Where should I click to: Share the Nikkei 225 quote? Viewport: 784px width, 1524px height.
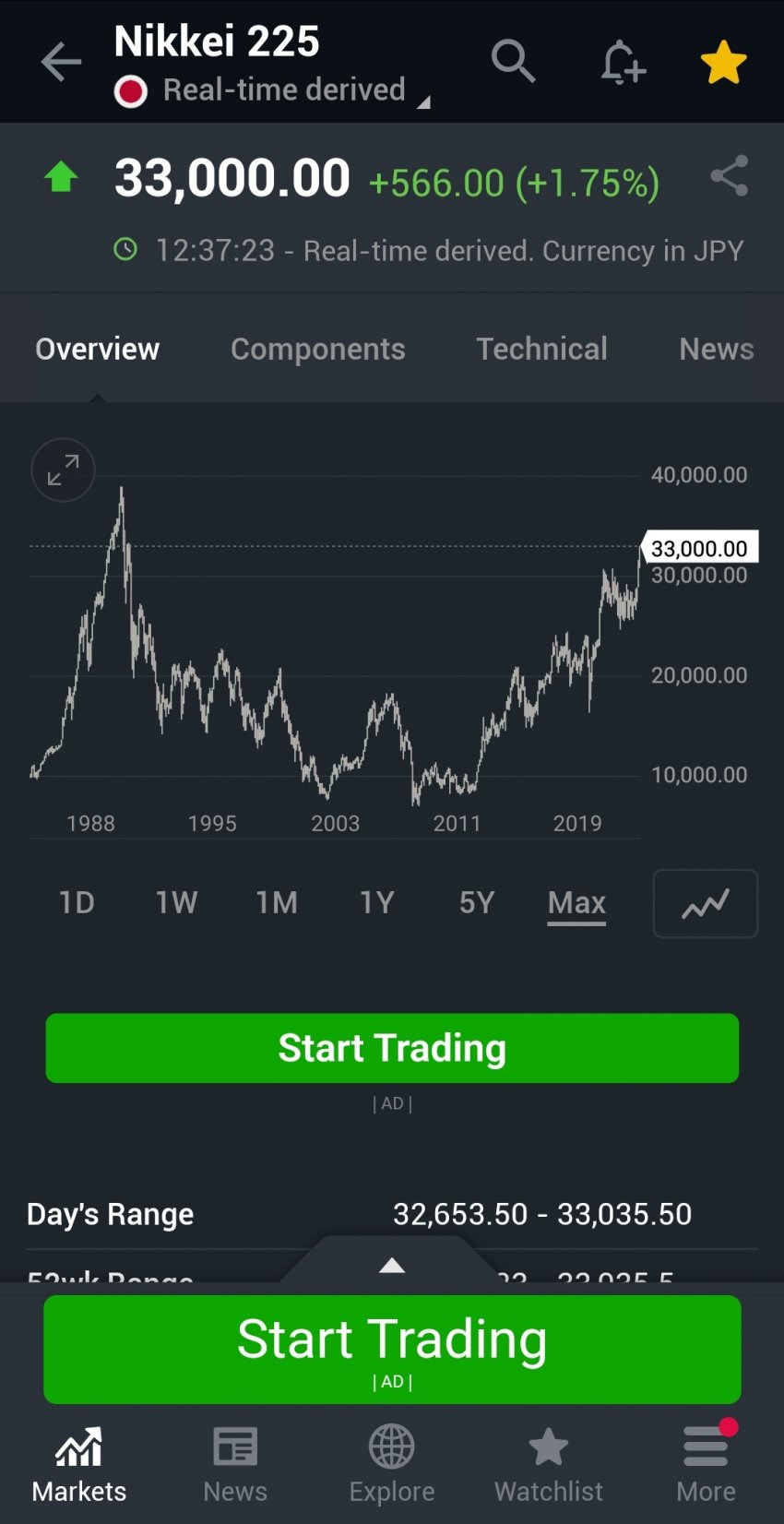[729, 176]
